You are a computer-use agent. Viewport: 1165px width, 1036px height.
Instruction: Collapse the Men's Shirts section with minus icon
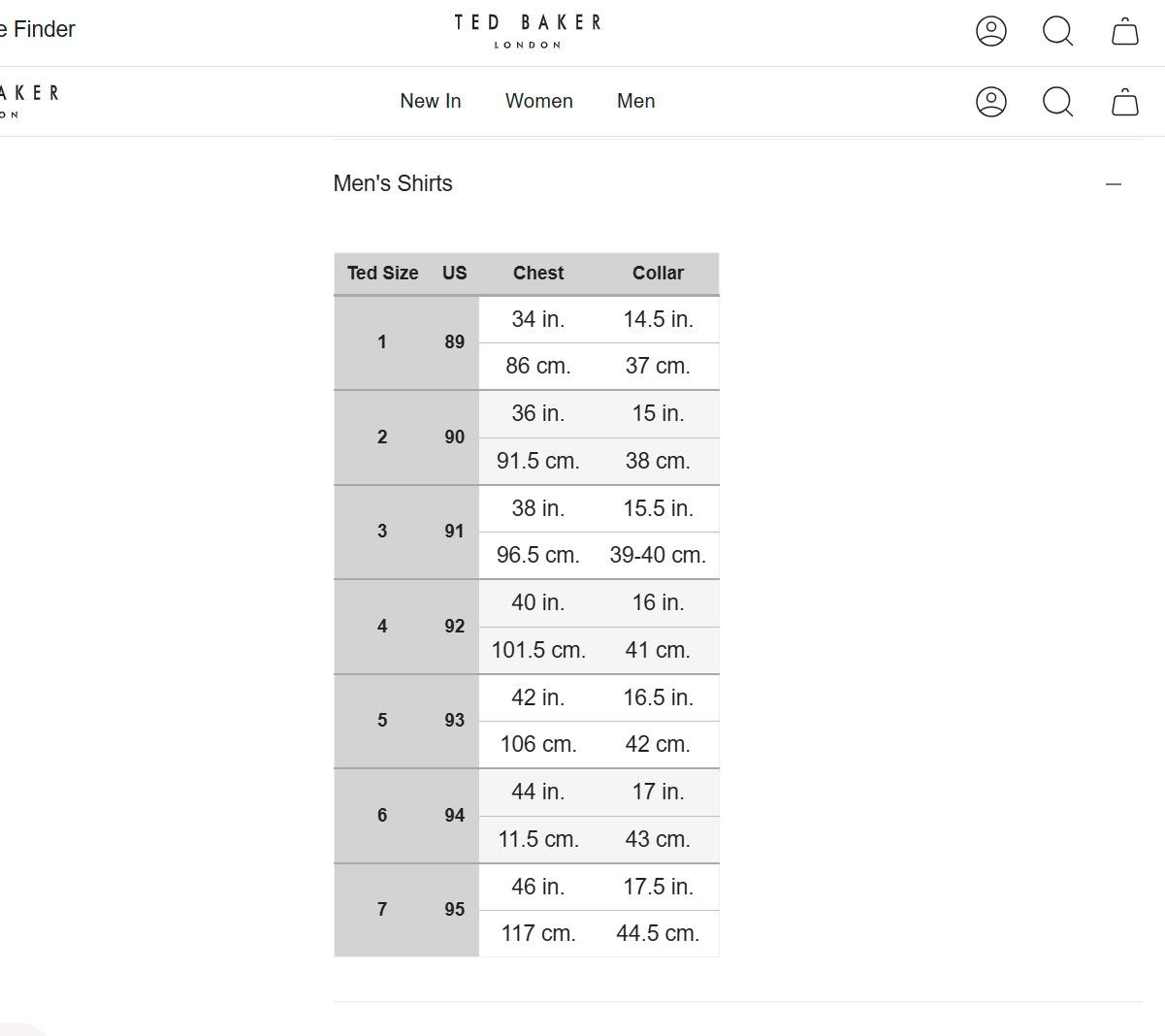pos(1113,184)
